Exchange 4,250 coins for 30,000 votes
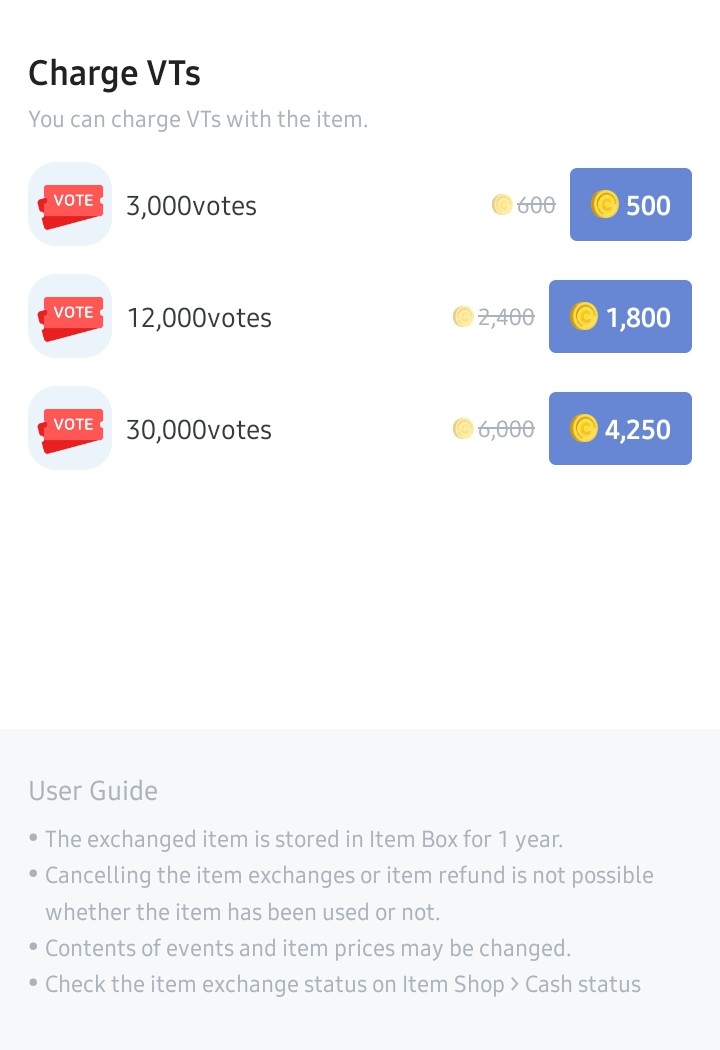The width and height of the screenshot is (720, 1050). pos(620,429)
